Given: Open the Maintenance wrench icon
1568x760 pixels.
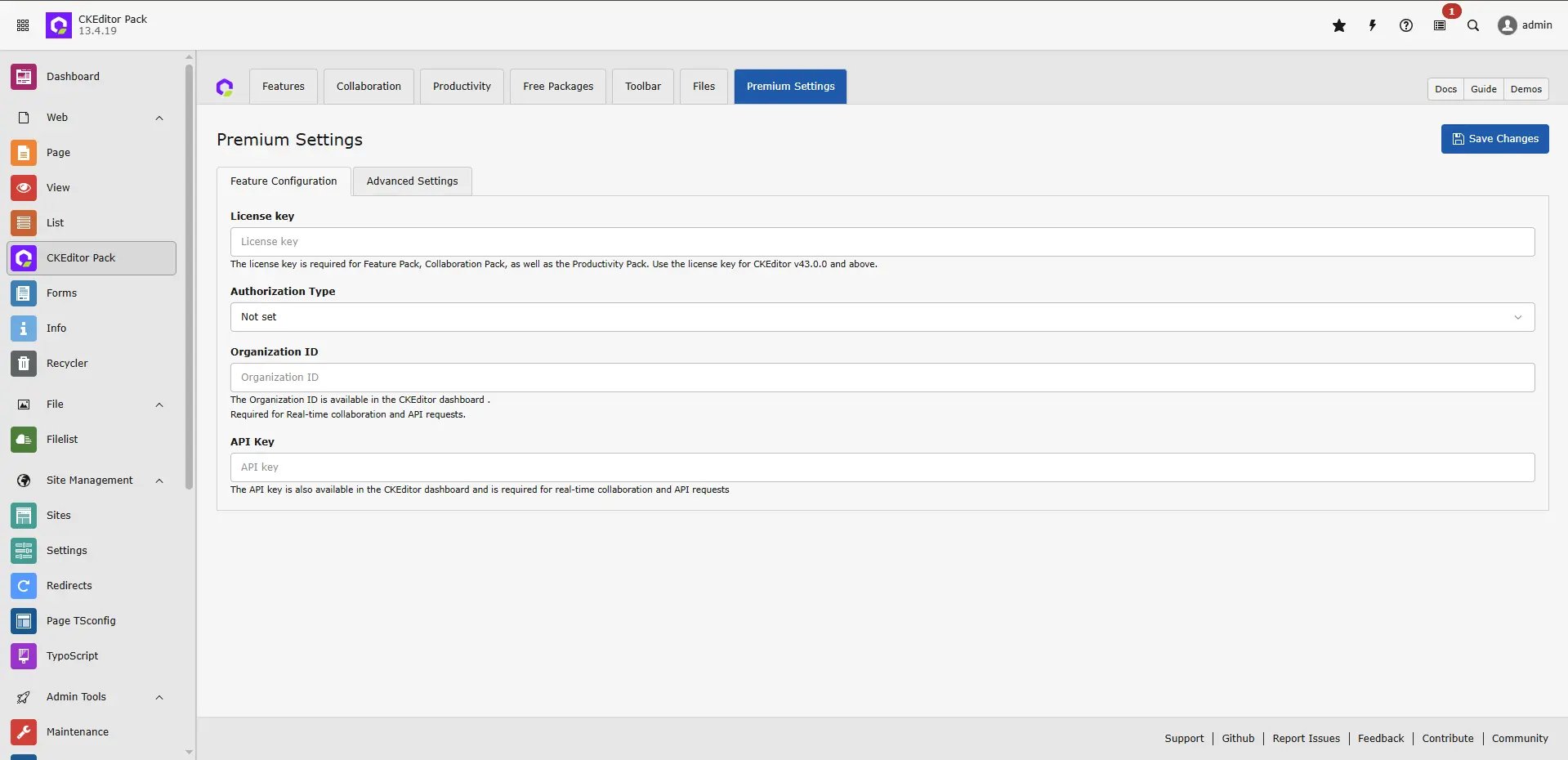Looking at the screenshot, I should 24,732.
